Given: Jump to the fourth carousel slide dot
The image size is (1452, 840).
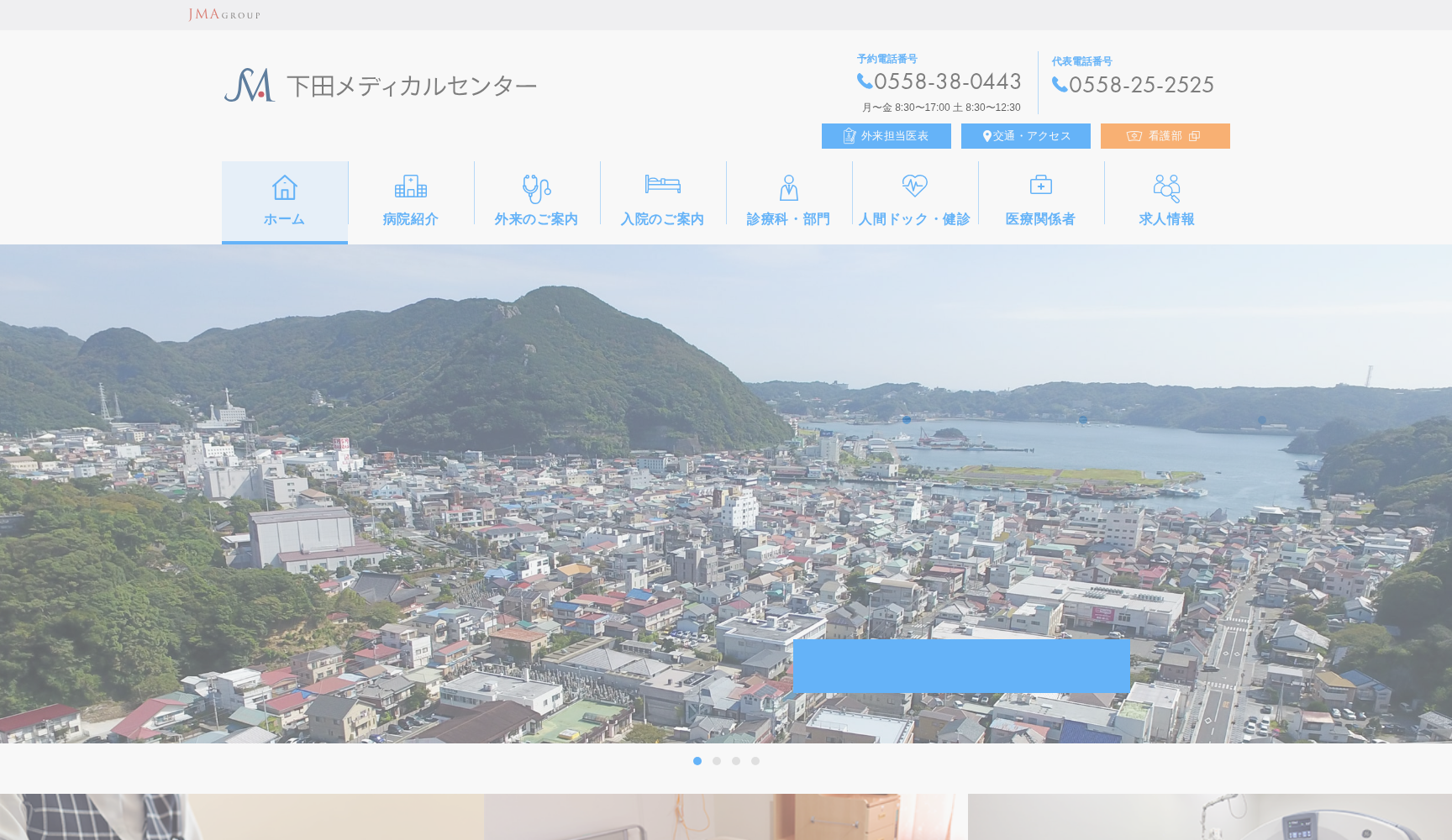Looking at the screenshot, I should coord(755,761).
